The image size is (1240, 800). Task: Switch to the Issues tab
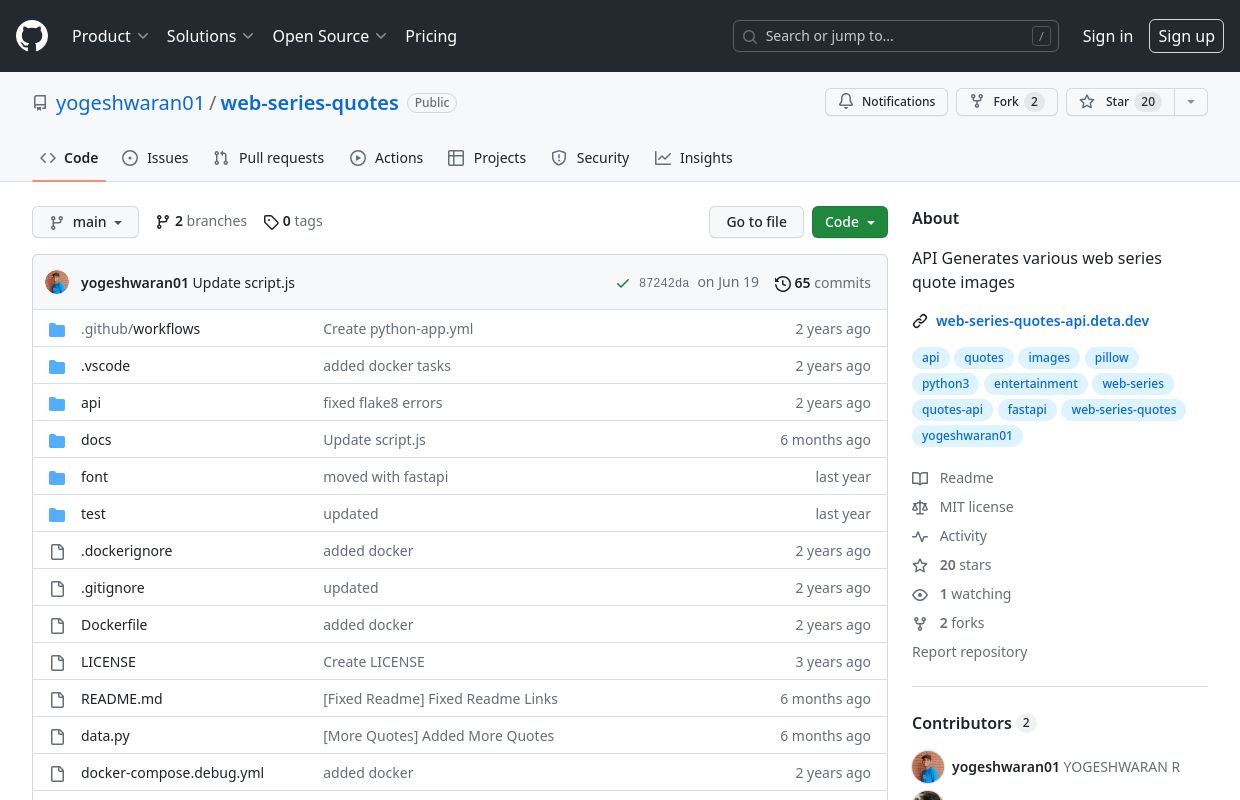point(155,158)
